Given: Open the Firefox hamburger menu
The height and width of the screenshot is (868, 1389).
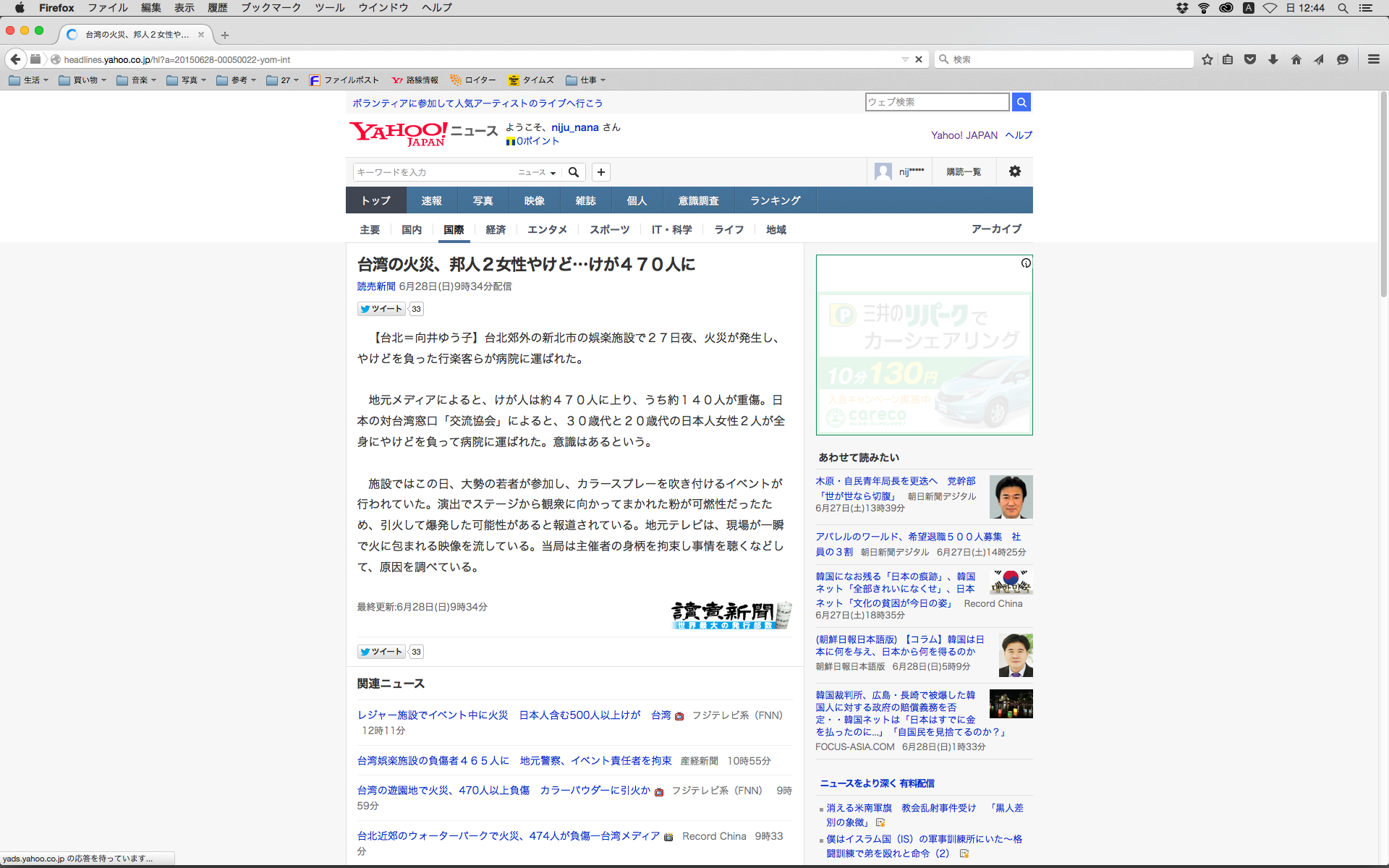Looking at the screenshot, I should click(x=1373, y=59).
